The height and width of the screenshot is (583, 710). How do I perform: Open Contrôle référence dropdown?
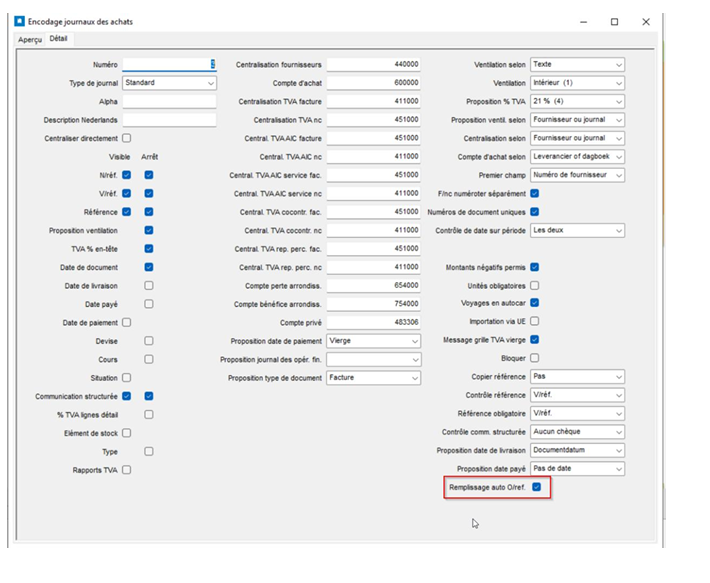pyautogui.click(x=577, y=395)
